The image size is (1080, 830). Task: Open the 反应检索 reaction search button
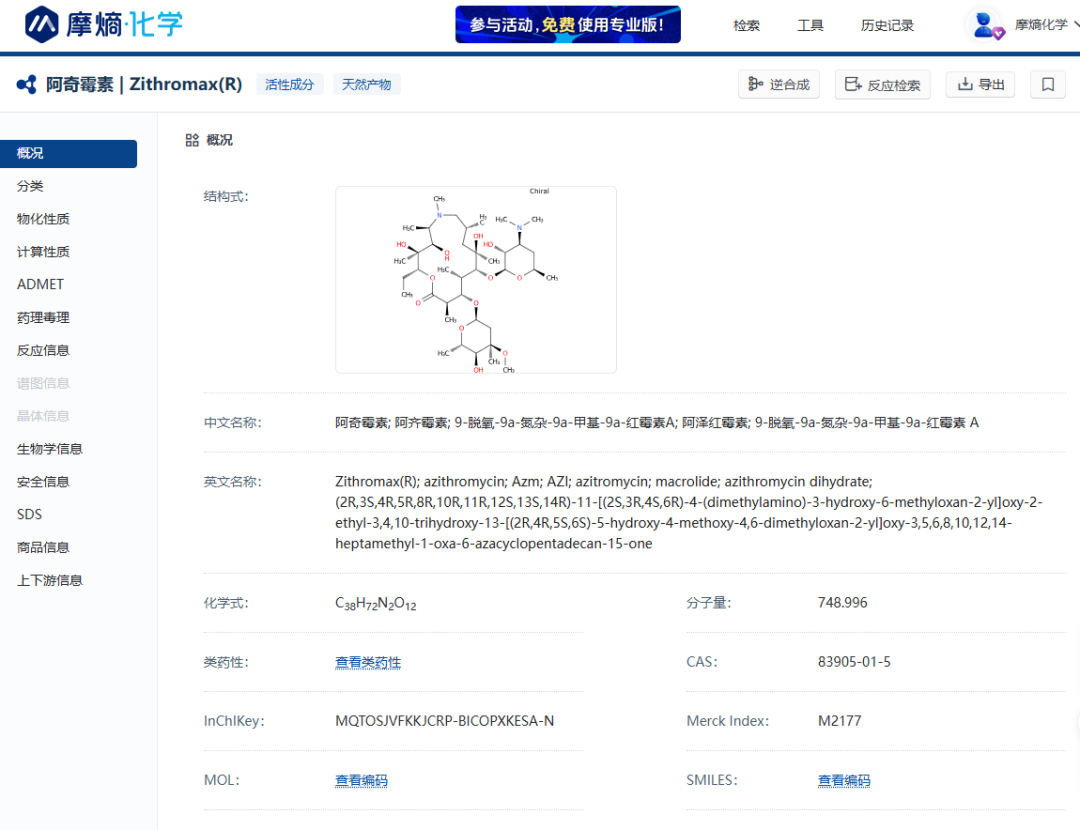pos(882,85)
